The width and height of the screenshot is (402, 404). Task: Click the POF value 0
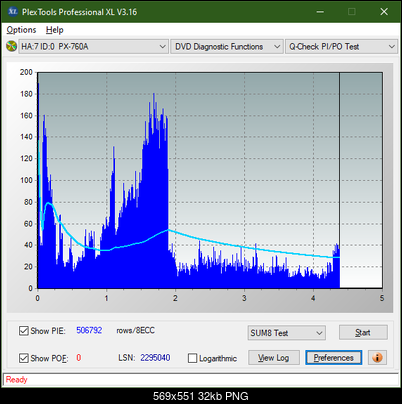click(79, 358)
